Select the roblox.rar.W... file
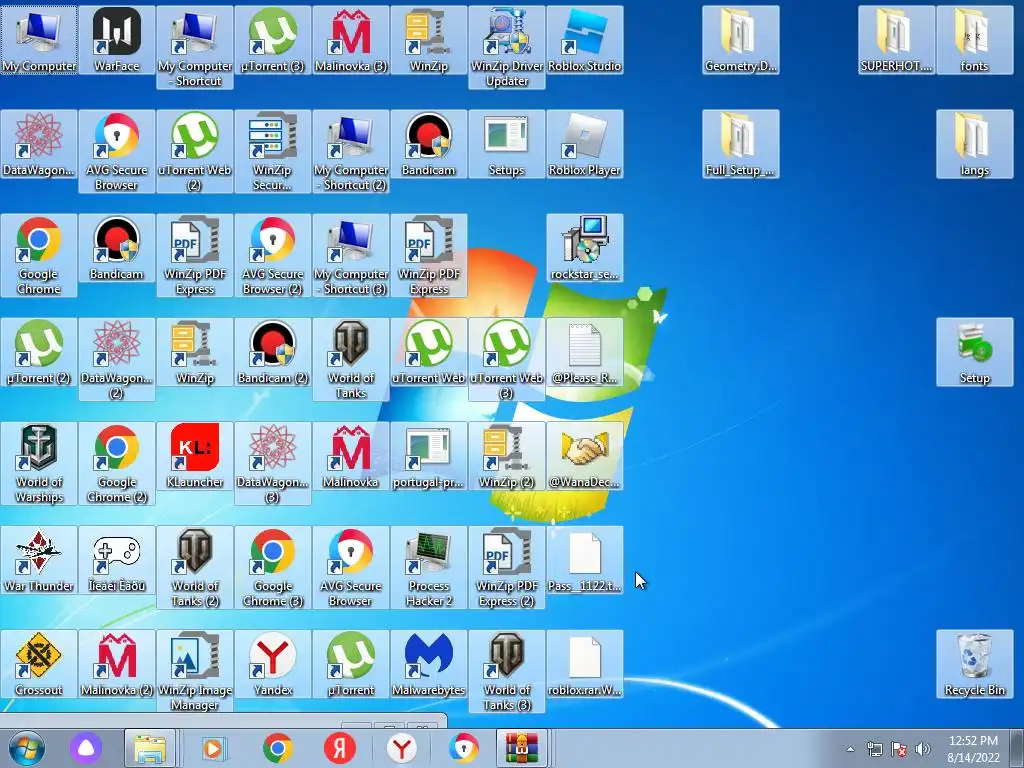Image resolution: width=1024 pixels, height=768 pixels. (584, 663)
